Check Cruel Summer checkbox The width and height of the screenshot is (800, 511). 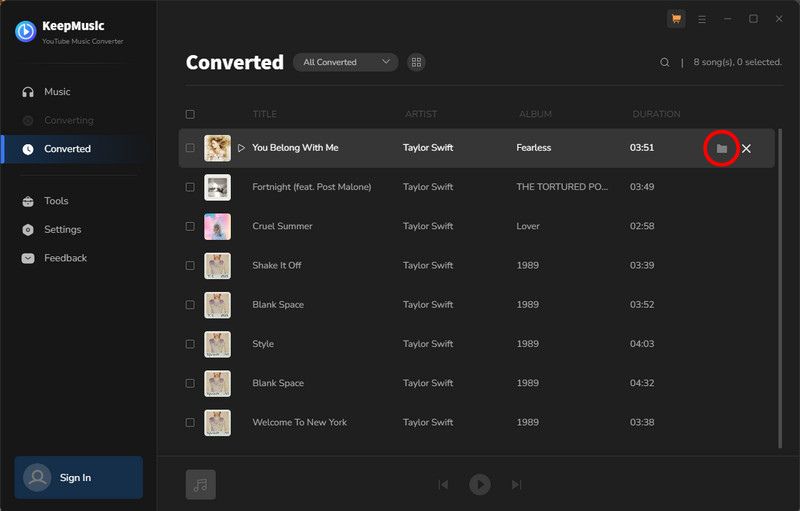[x=190, y=226]
